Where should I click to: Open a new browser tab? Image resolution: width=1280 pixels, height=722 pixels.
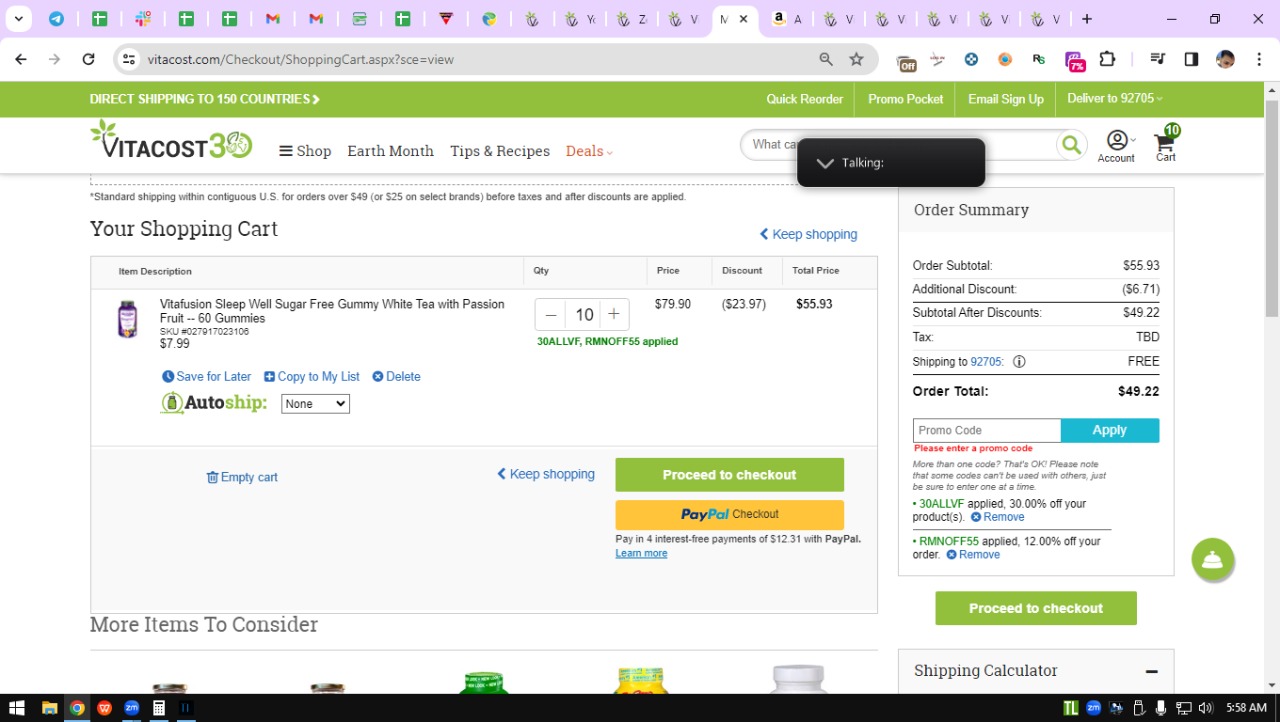point(1087,19)
